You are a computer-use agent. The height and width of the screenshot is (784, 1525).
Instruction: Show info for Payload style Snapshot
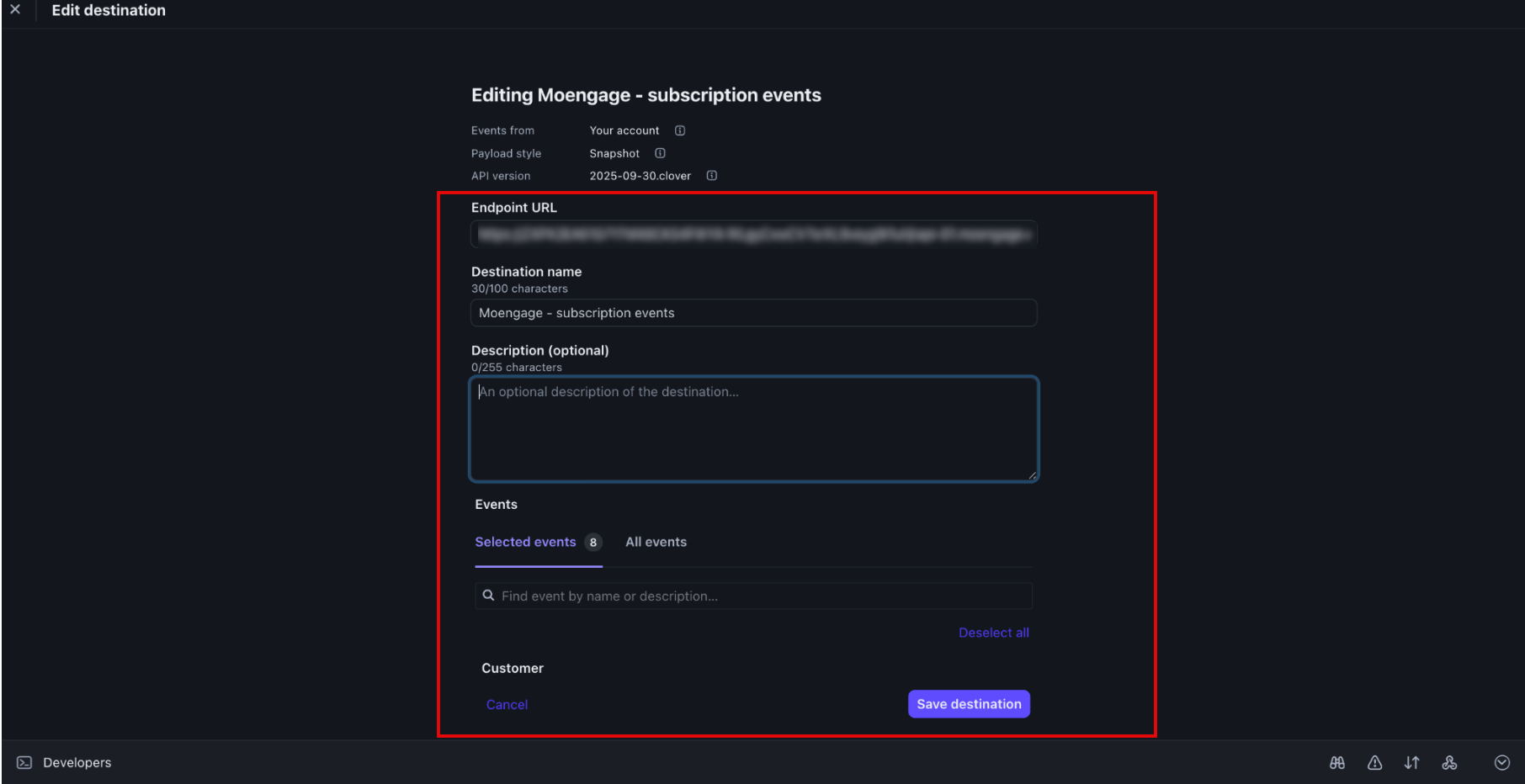[660, 153]
